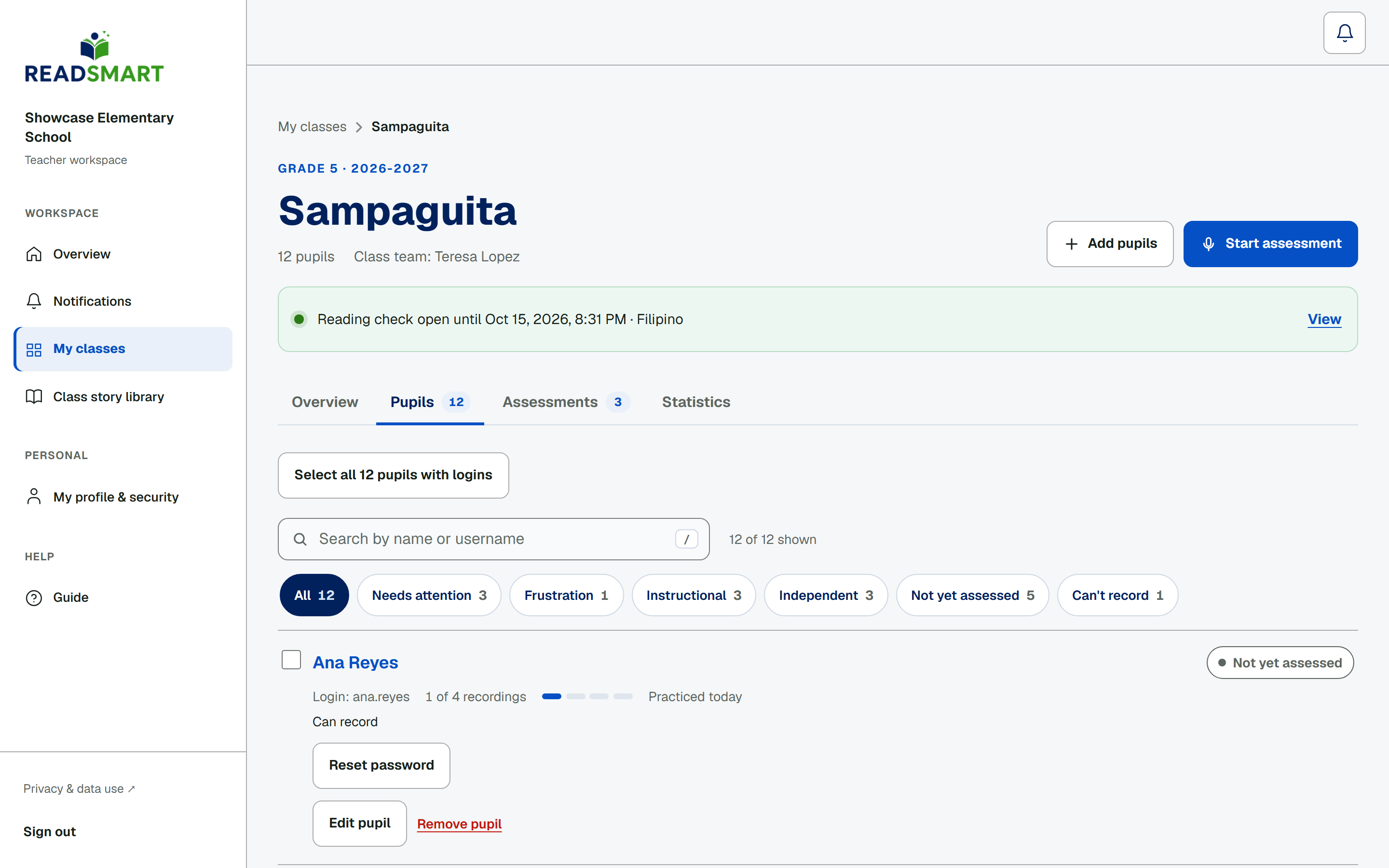1389x868 pixels.
Task: Open the Guide help page
Action: (x=123, y=597)
